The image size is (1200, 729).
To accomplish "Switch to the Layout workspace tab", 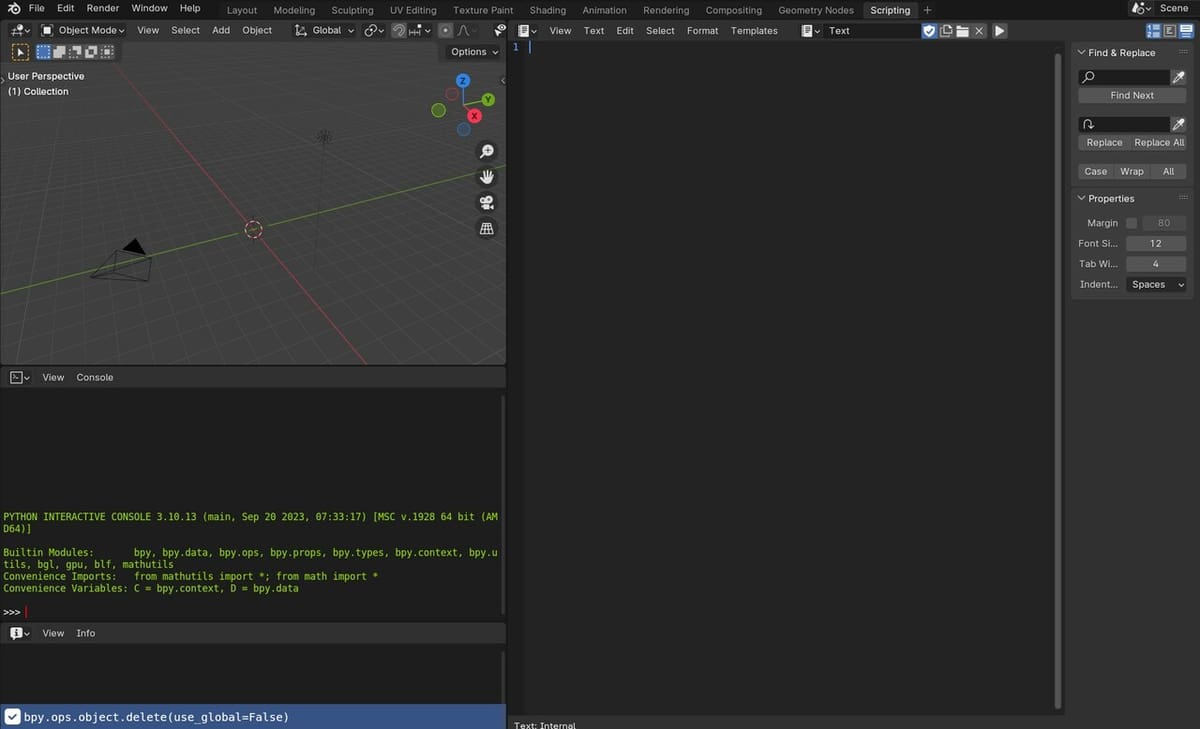I will click(x=242, y=10).
